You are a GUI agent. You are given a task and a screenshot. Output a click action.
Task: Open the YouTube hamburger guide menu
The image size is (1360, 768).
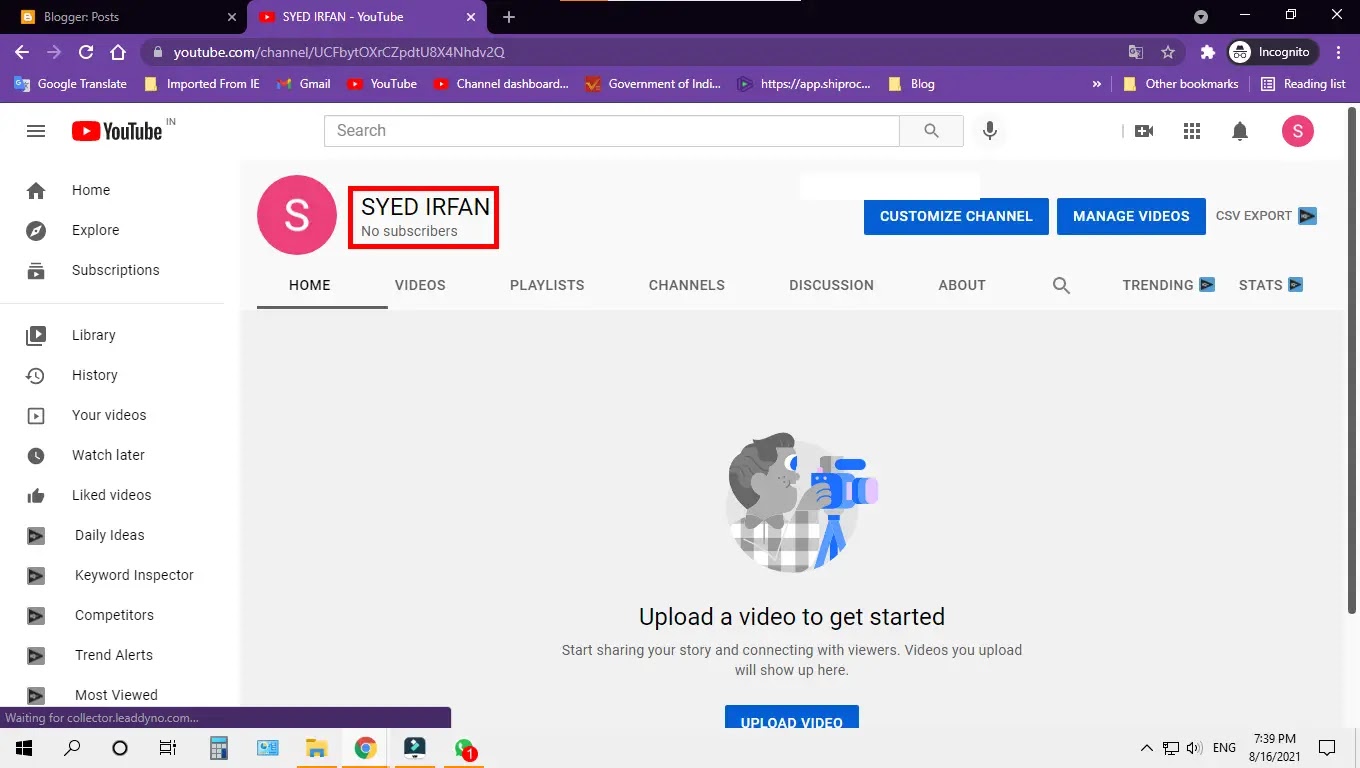tap(36, 131)
